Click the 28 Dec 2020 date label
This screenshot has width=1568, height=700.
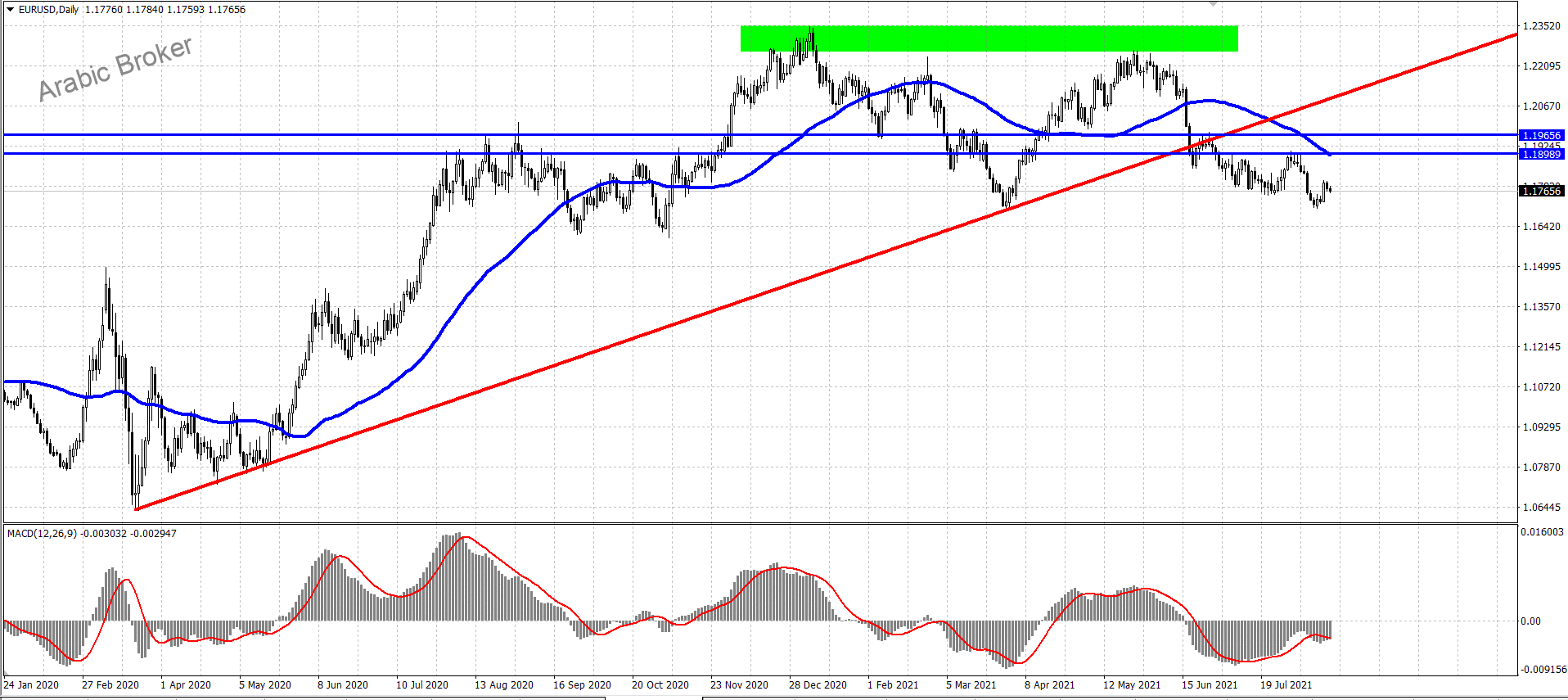tap(817, 684)
